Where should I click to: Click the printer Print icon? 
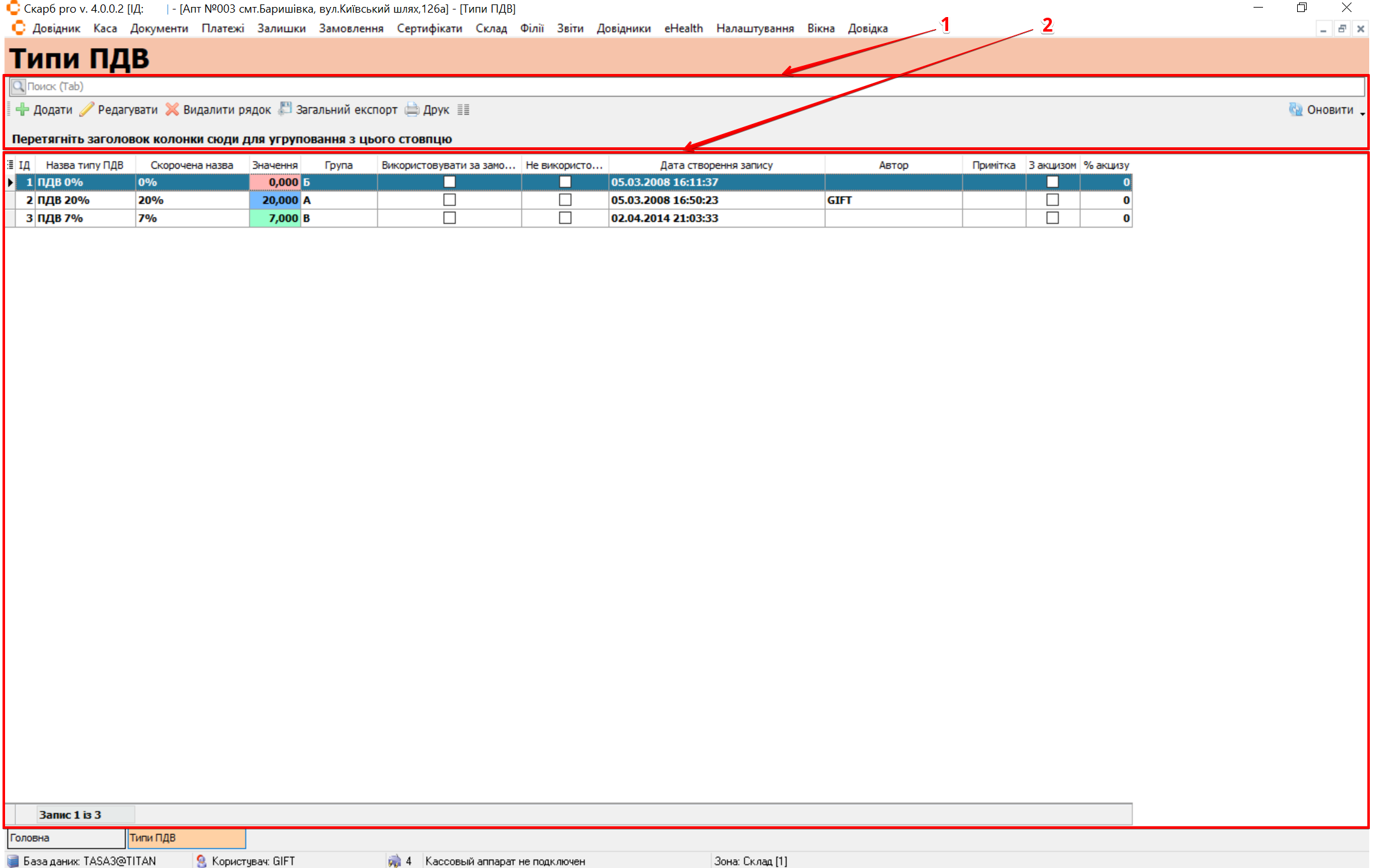pos(412,109)
